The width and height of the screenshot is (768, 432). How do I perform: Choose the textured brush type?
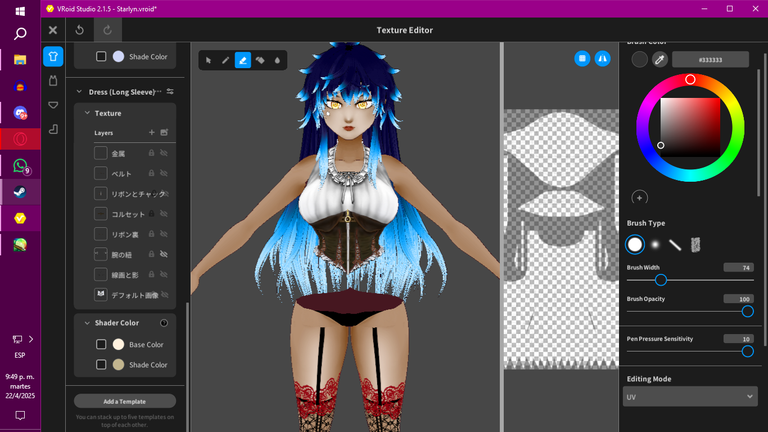pos(695,244)
